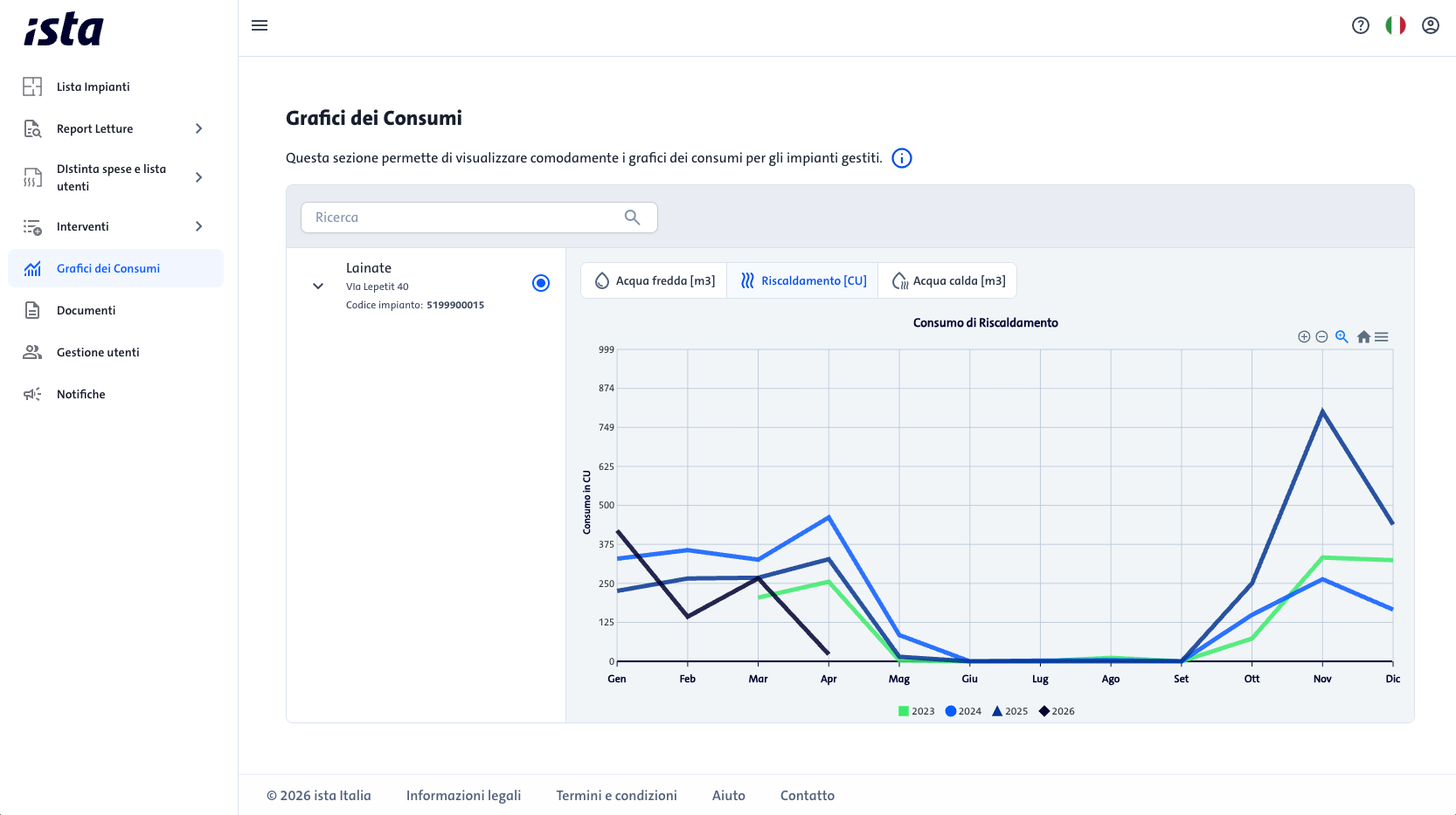Open the user account icon
1456x815 pixels.
(x=1431, y=25)
